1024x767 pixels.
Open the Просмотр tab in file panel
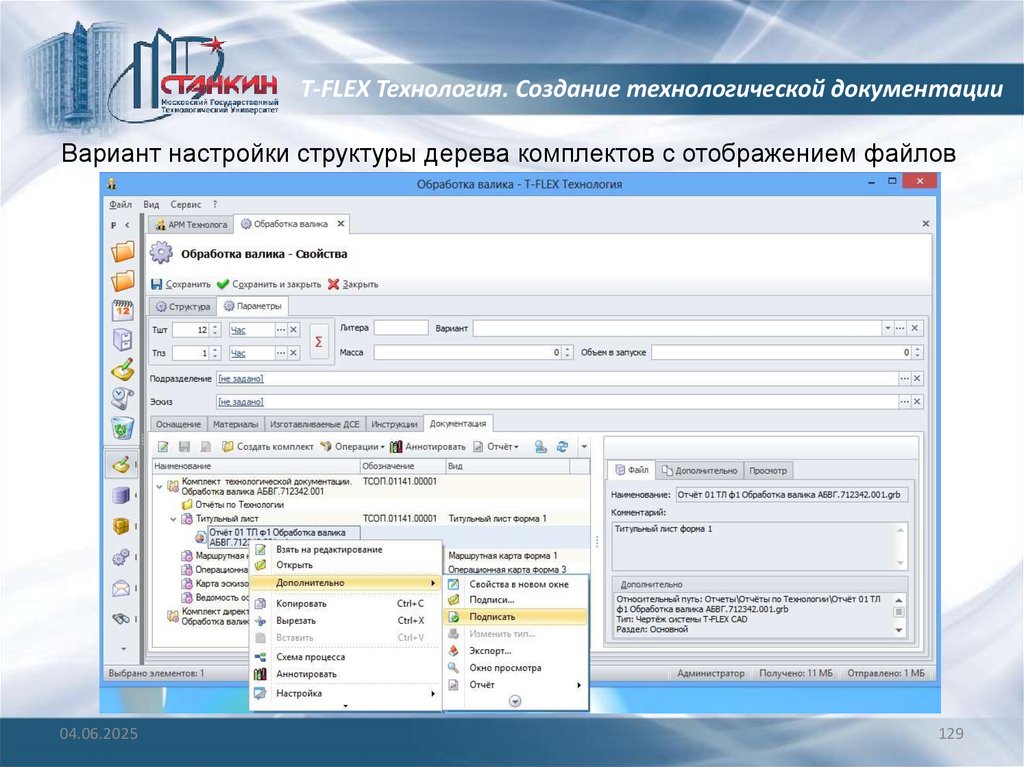click(767, 470)
